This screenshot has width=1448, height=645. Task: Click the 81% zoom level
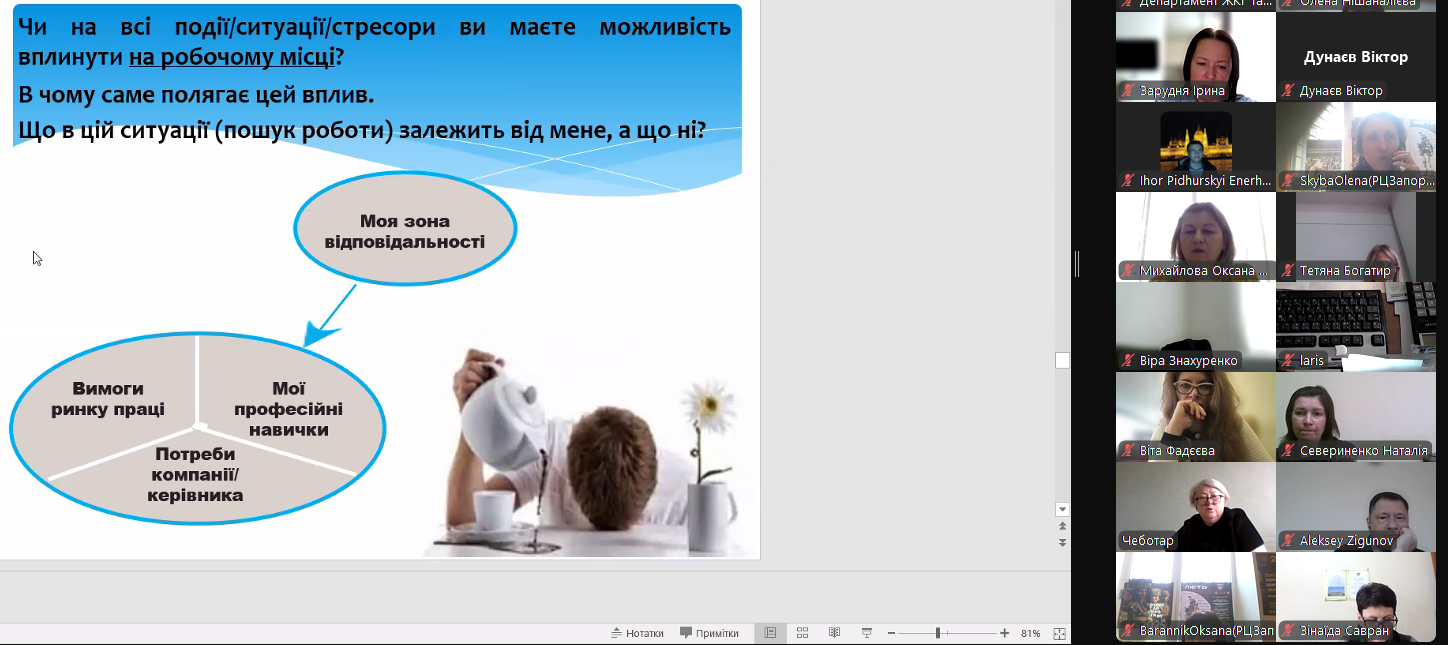[x=1030, y=633]
